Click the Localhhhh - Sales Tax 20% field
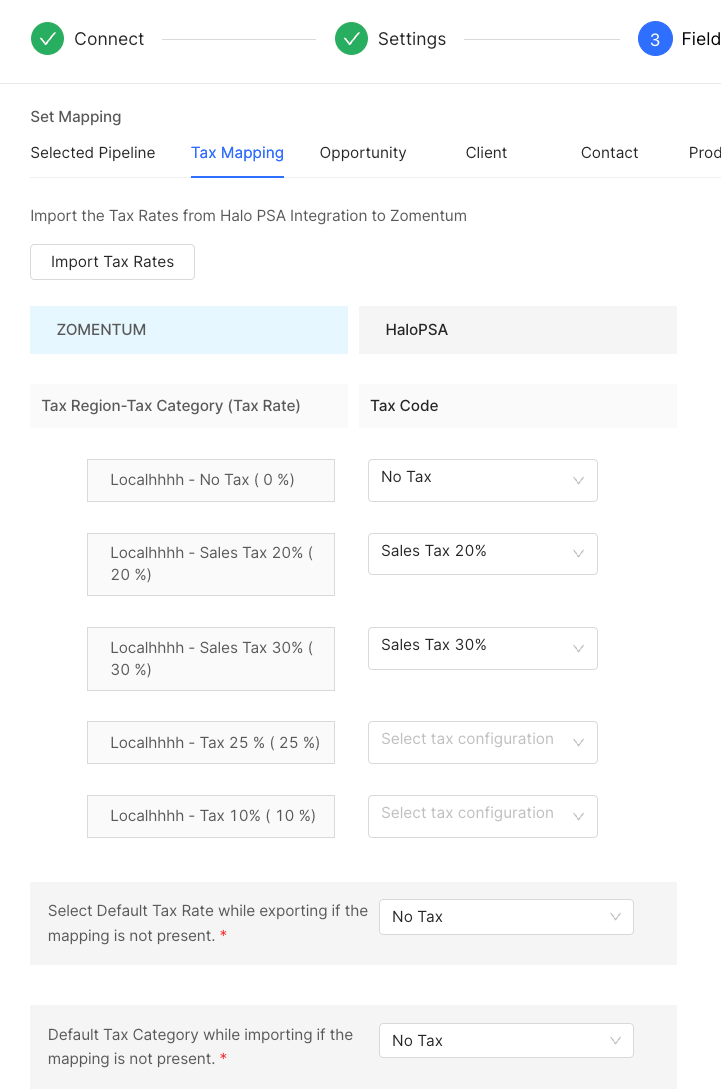The image size is (721, 1092). 211,564
